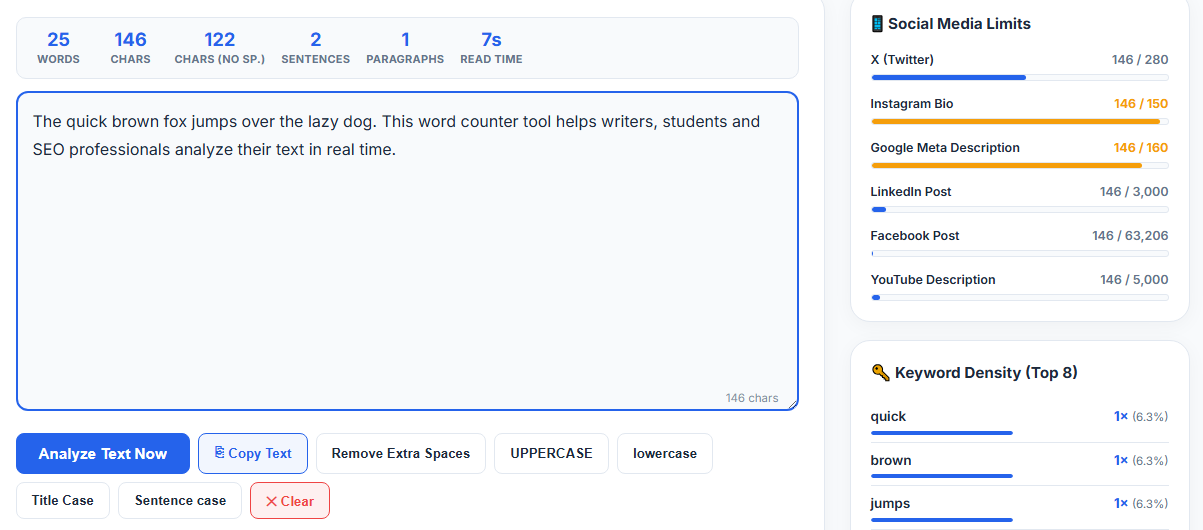Click the key icon beside Keyword Density

pyautogui.click(x=880, y=372)
